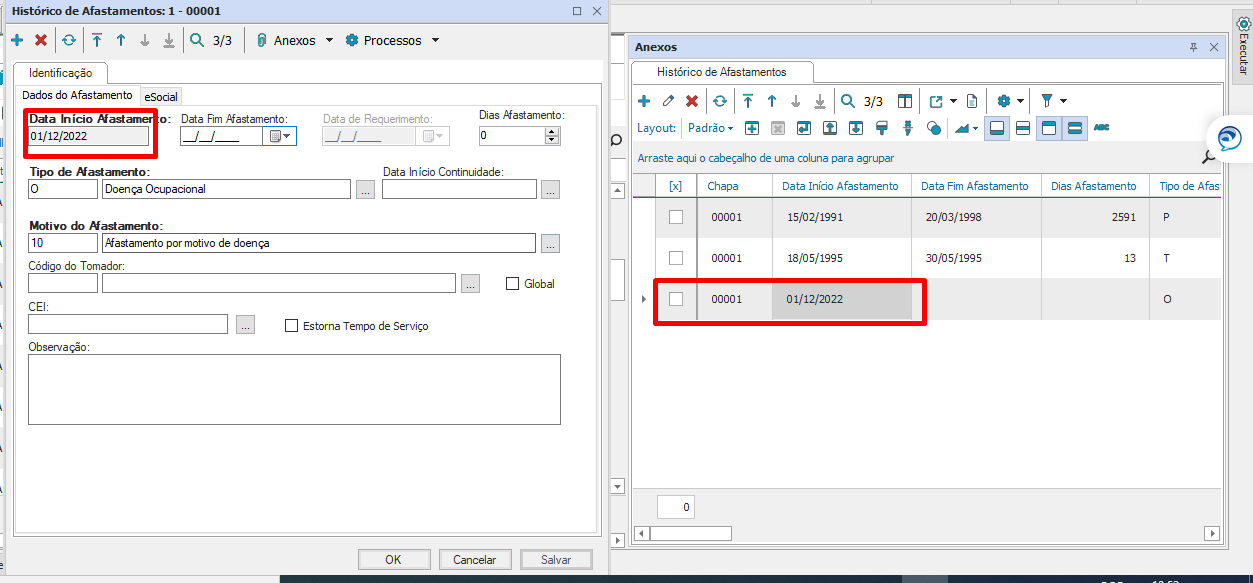The image size is (1253, 583).
Task: Click overlapping circles icon in layout toolbar
Action: [x=934, y=128]
